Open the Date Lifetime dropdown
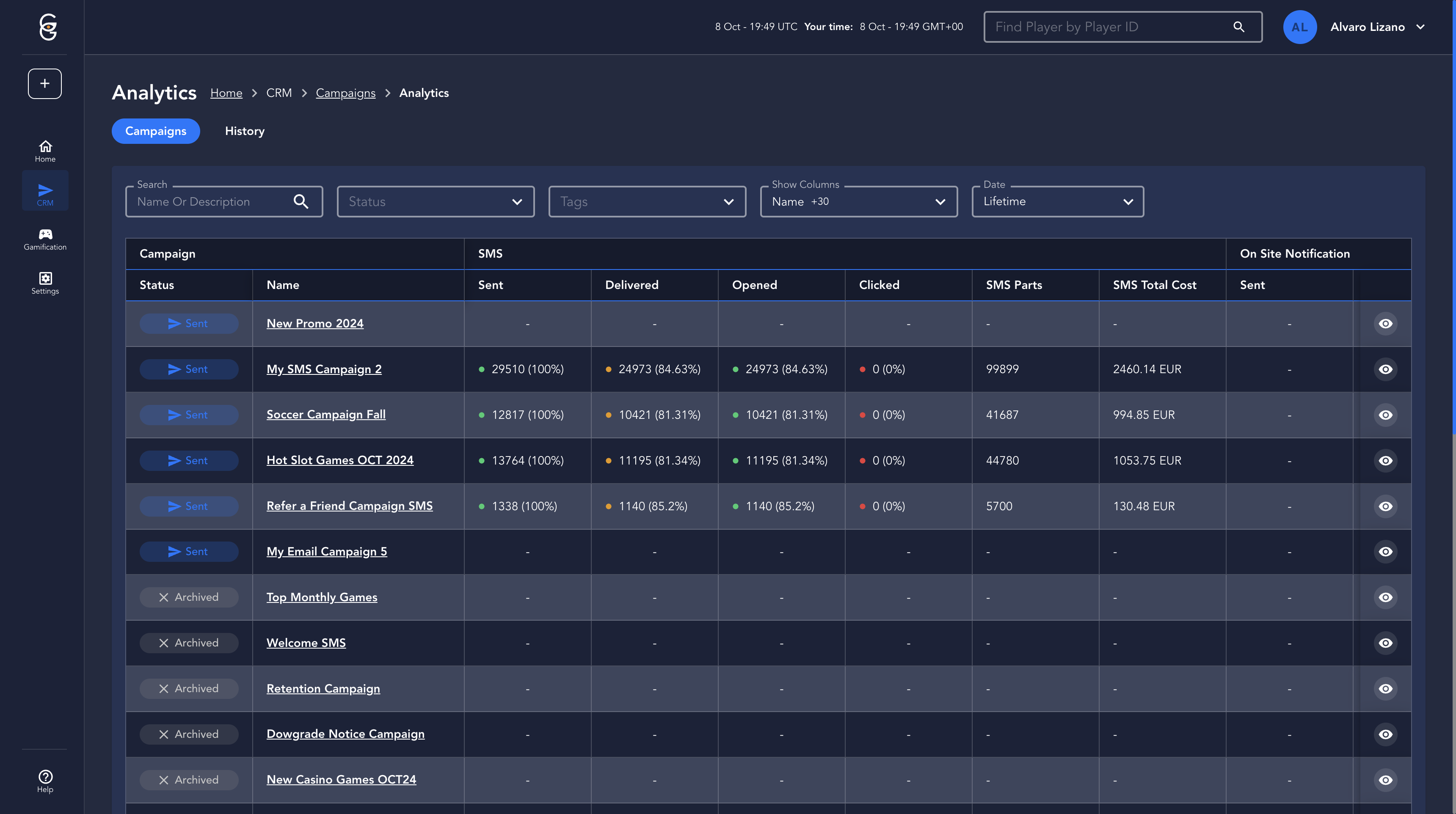This screenshot has height=814, width=1456. (1057, 202)
